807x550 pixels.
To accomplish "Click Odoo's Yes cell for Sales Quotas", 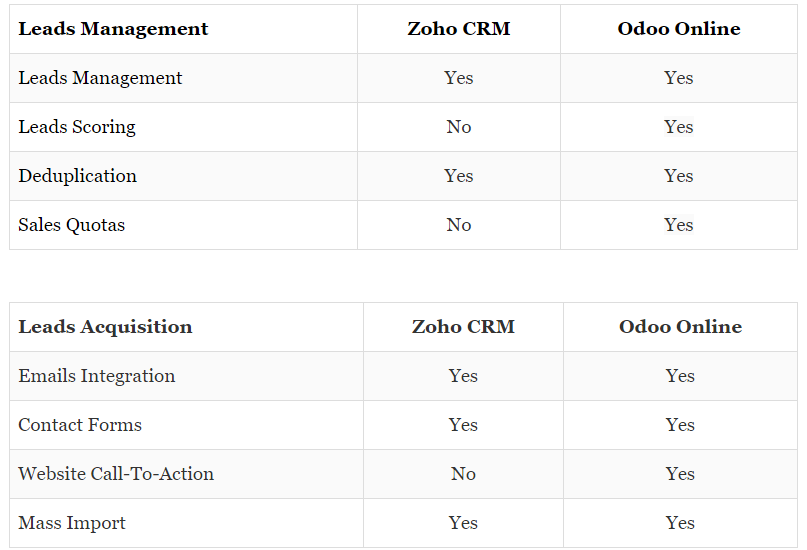I will [x=679, y=225].
